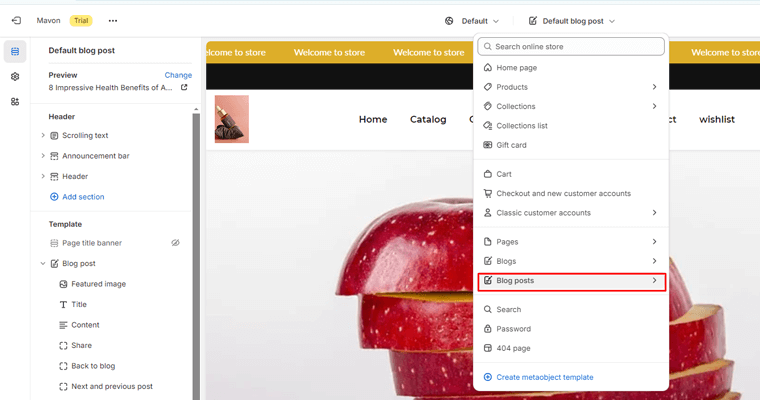Click the Gift card icon in menu
760x400 pixels.
pyautogui.click(x=488, y=145)
